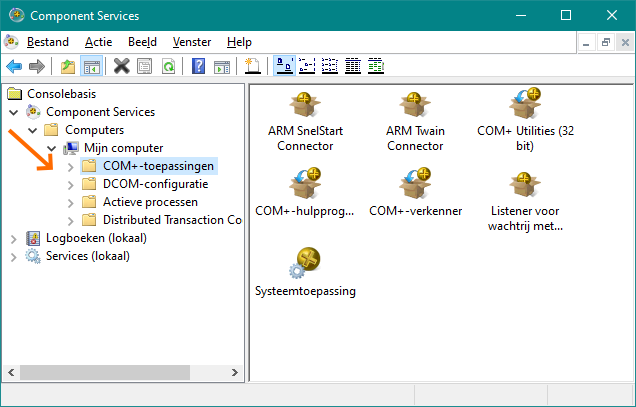This screenshot has width=636, height=407.
Task: Toggle the Action pane toolbar icon
Action: (222, 66)
